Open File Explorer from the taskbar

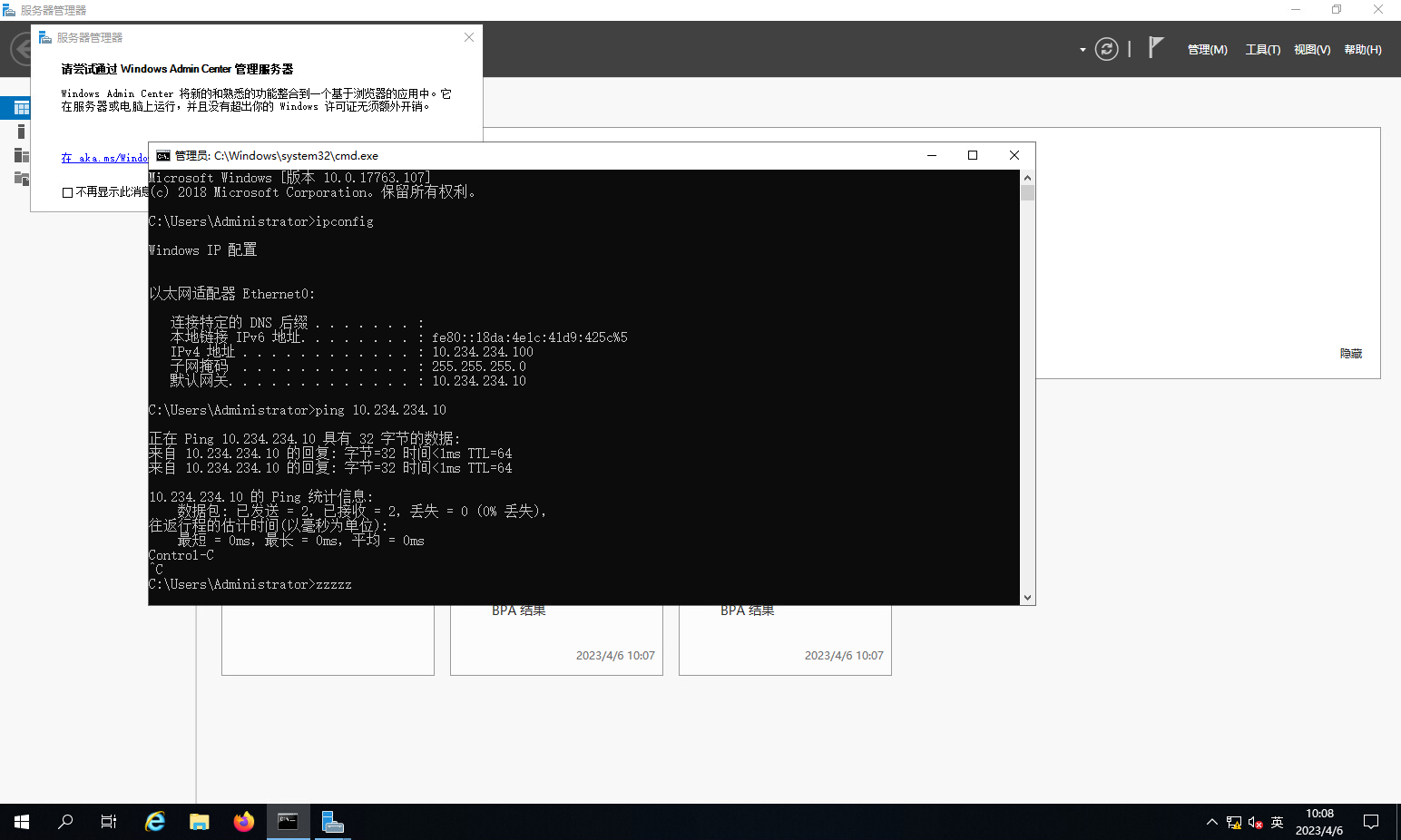pyautogui.click(x=199, y=822)
